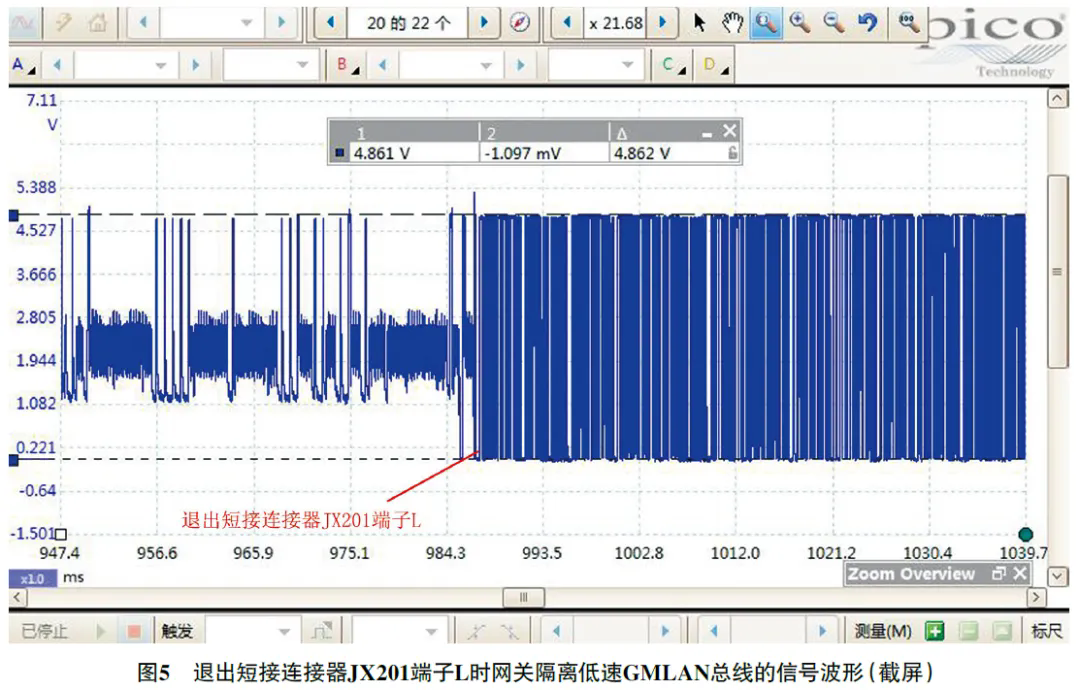1080x690 pixels.
Task: Click the green phase ruler handle
Action: 1026,534
